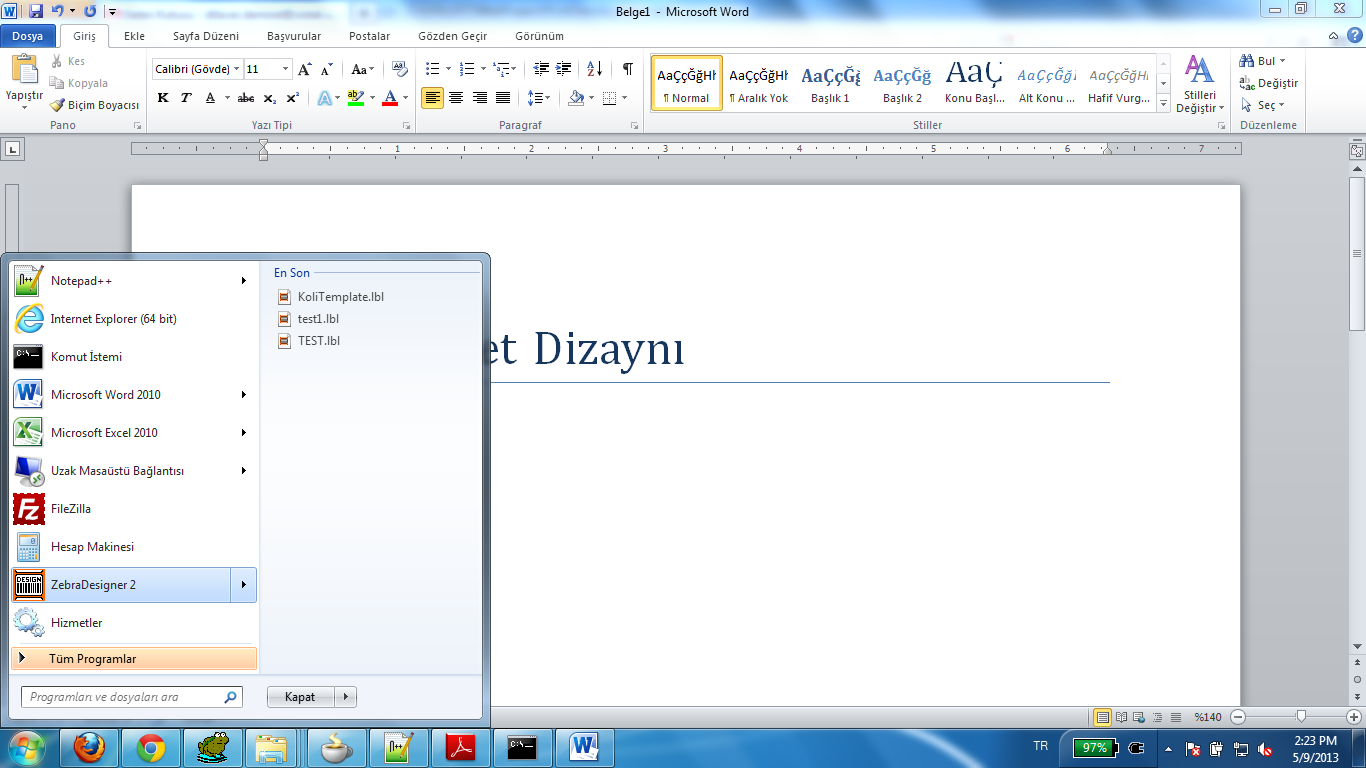Open recent file KoliTemplate.lbl
The image size is (1366, 768).
point(331,297)
